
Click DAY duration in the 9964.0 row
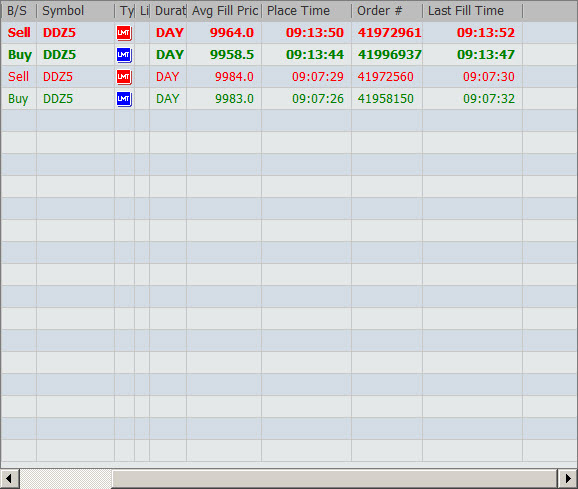pyautogui.click(x=170, y=33)
